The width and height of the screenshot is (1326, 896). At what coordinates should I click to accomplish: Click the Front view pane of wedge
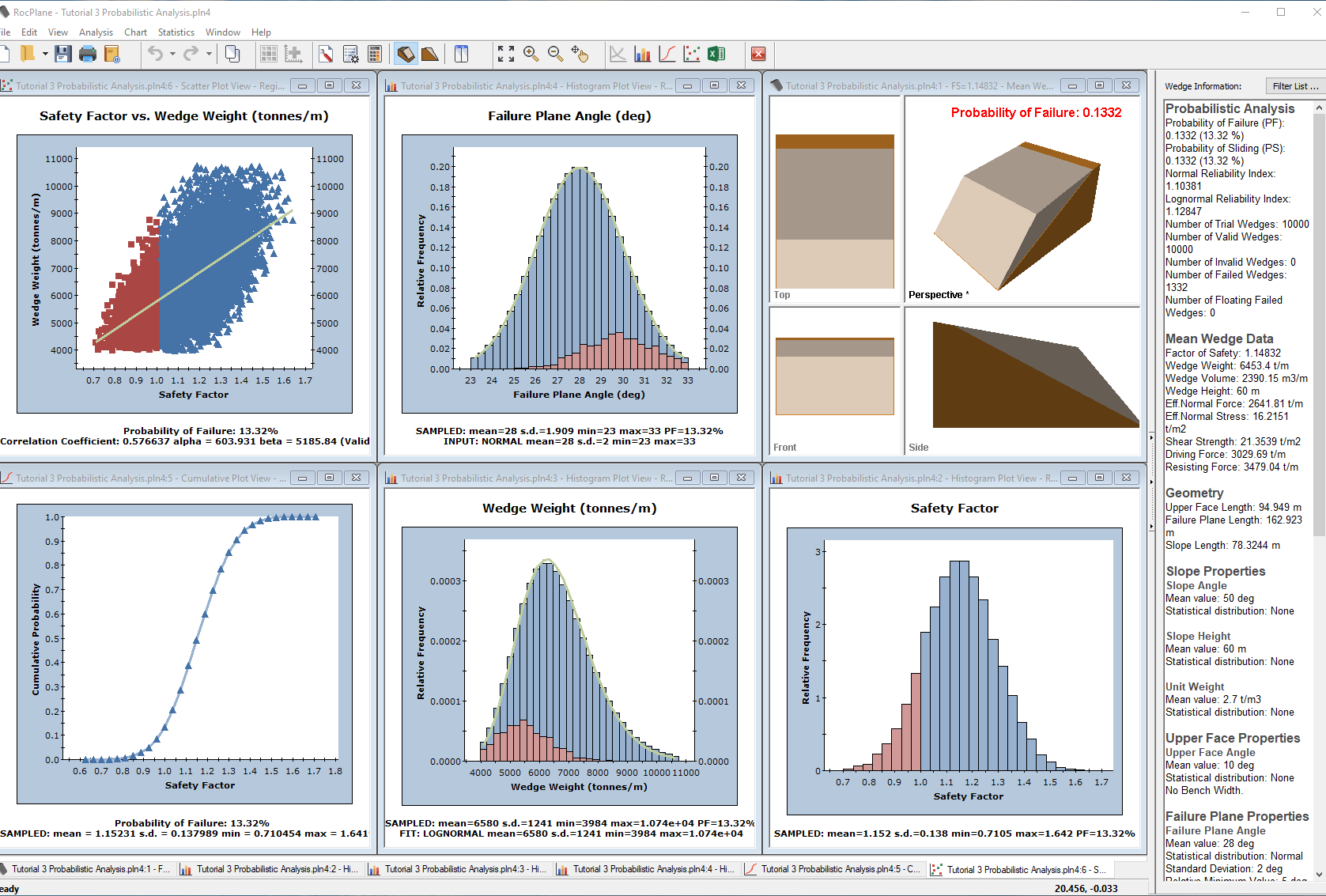click(836, 382)
